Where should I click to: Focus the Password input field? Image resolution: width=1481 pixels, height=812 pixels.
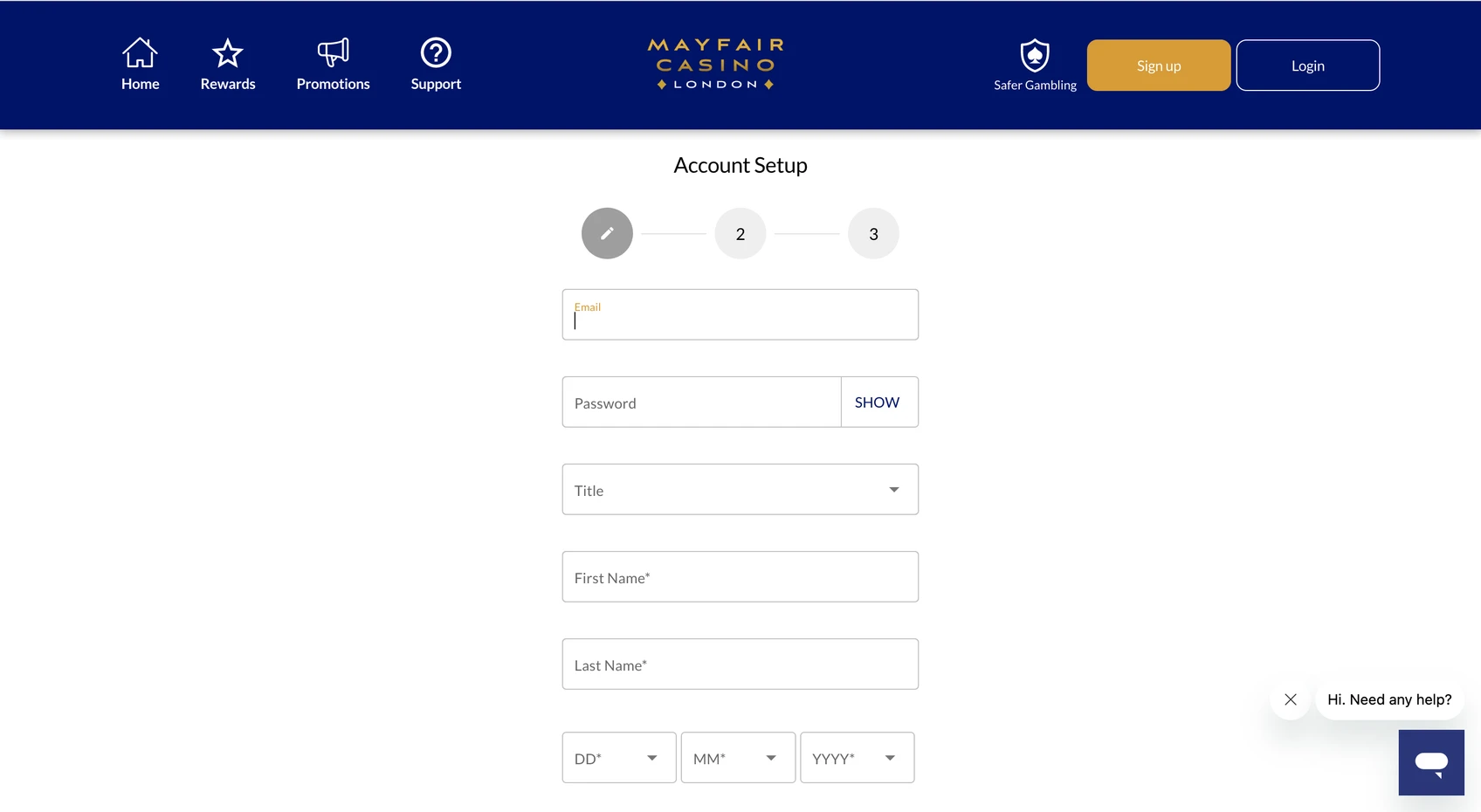click(x=702, y=402)
